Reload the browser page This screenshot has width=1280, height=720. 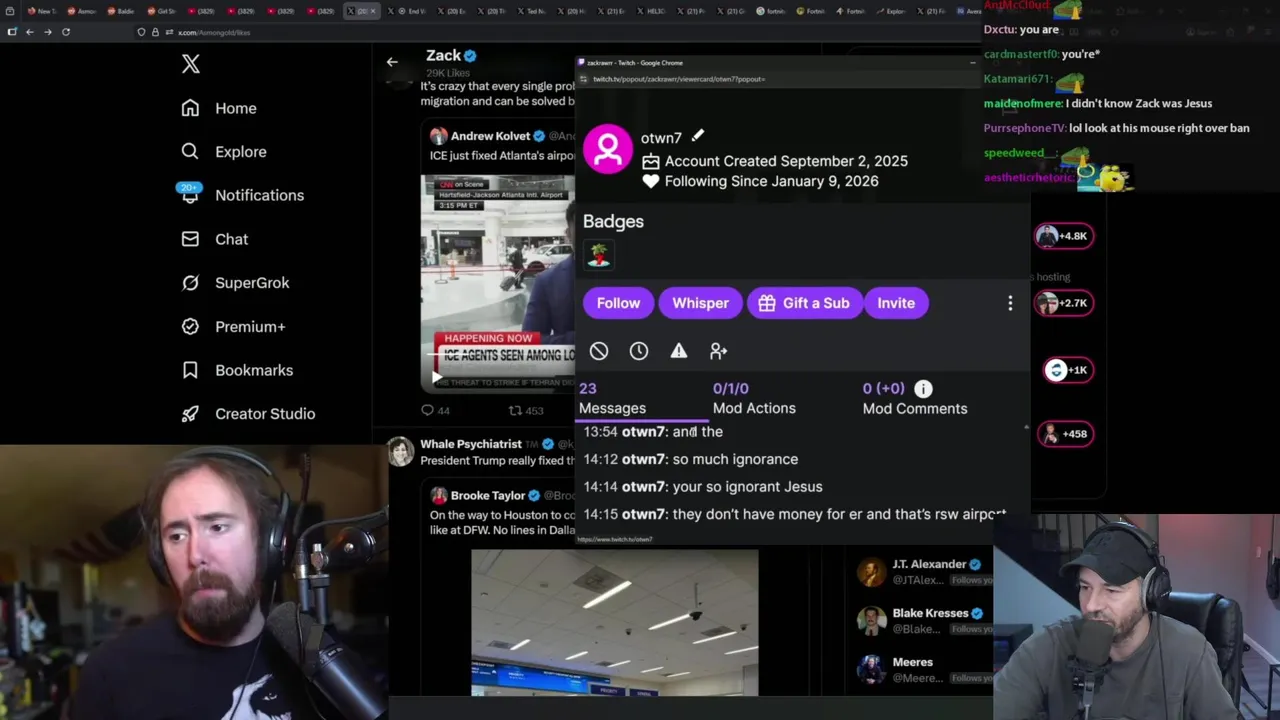tap(66, 32)
